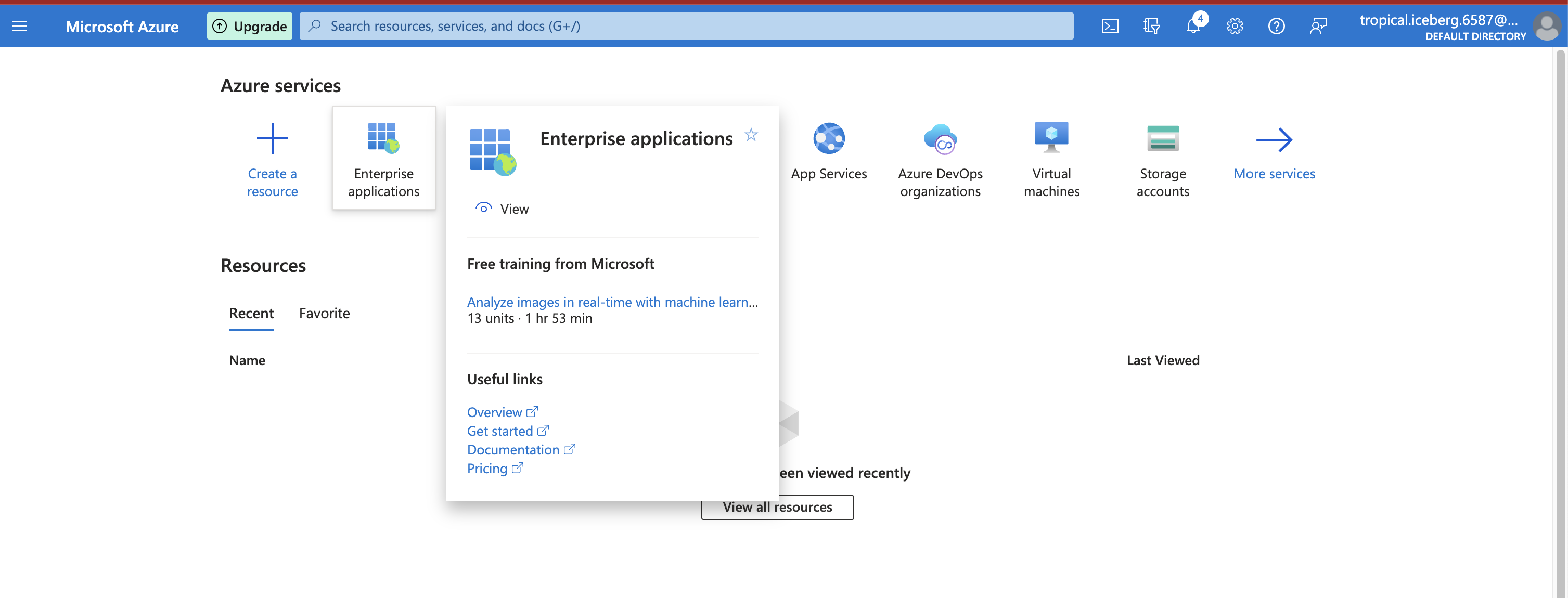Screen dimensions: 1568x598
Task: Open the Pricing link
Action: (495, 469)
